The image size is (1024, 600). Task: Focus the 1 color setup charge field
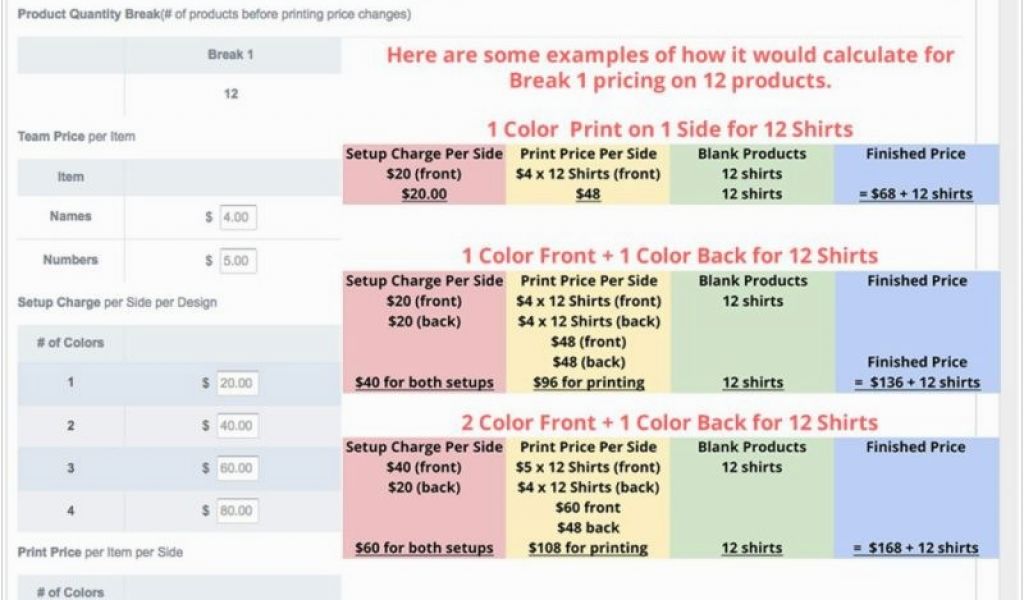238,383
